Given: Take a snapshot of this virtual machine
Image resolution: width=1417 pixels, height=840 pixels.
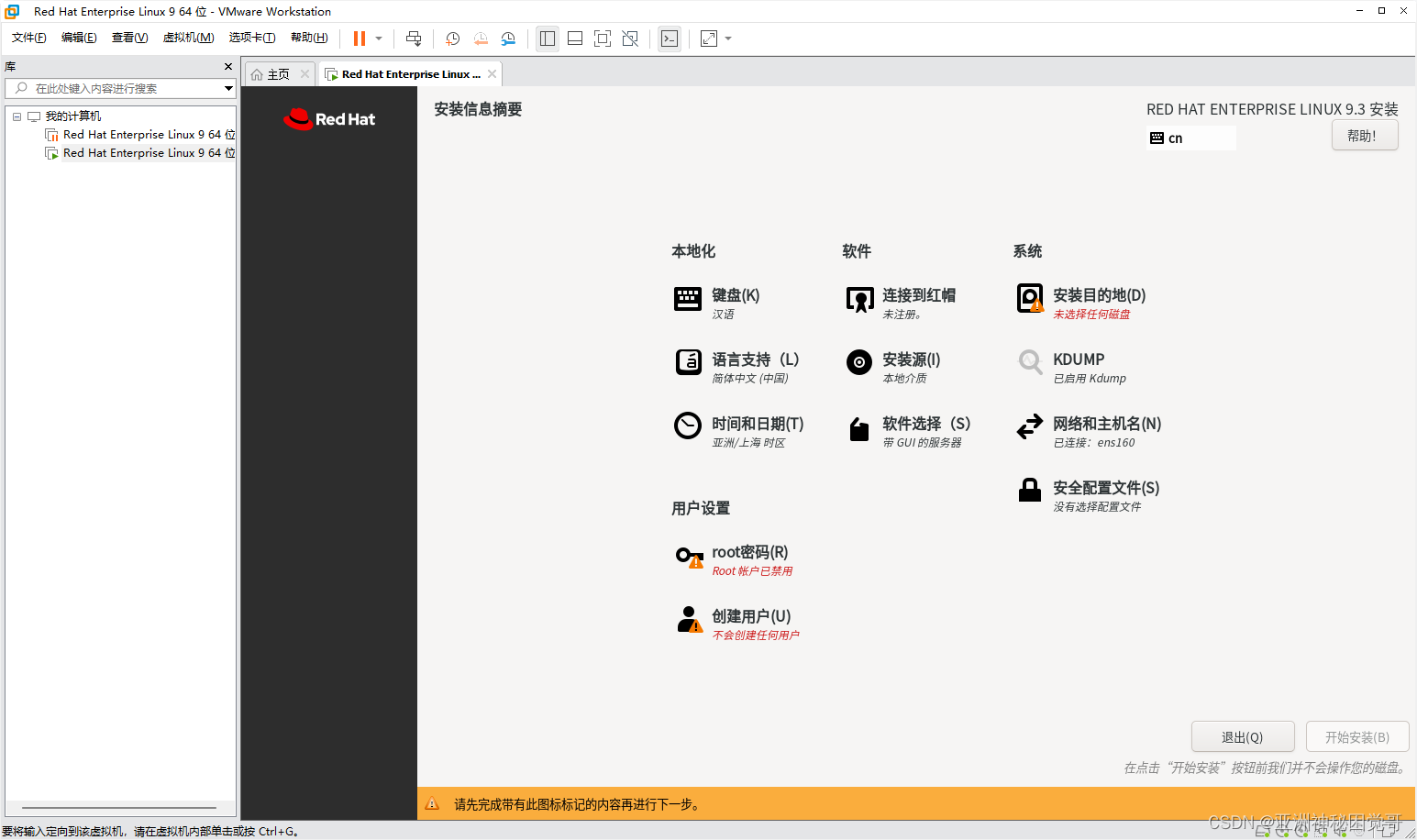Looking at the screenshot, I should (x=452, y=39).
